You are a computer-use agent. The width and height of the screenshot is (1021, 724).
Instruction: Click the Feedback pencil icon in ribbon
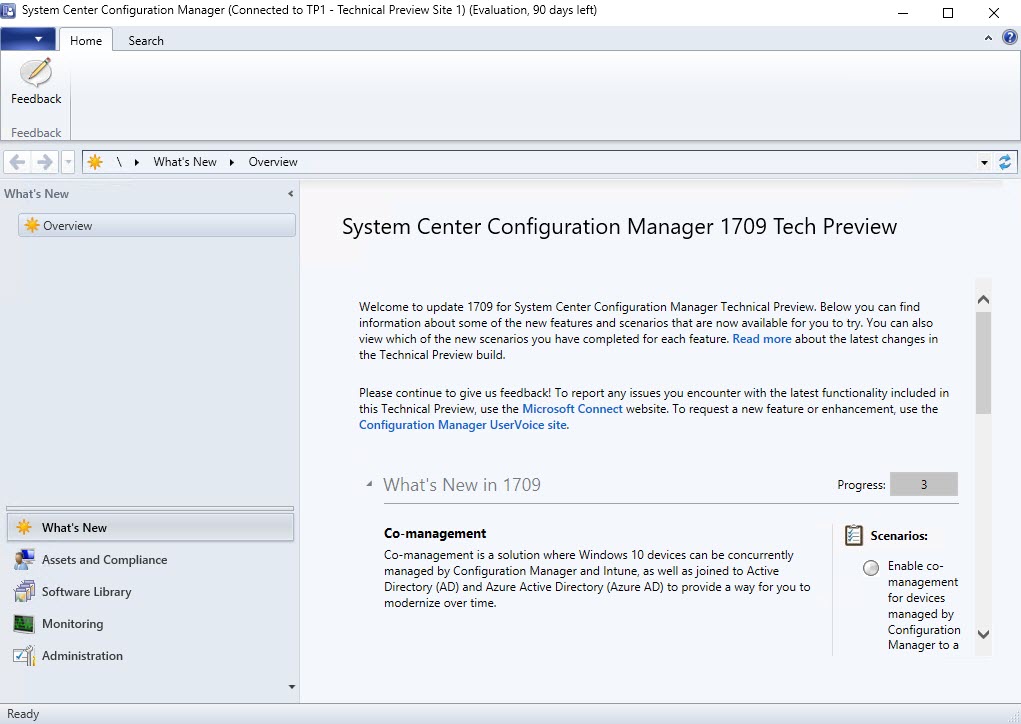point(36,72)
